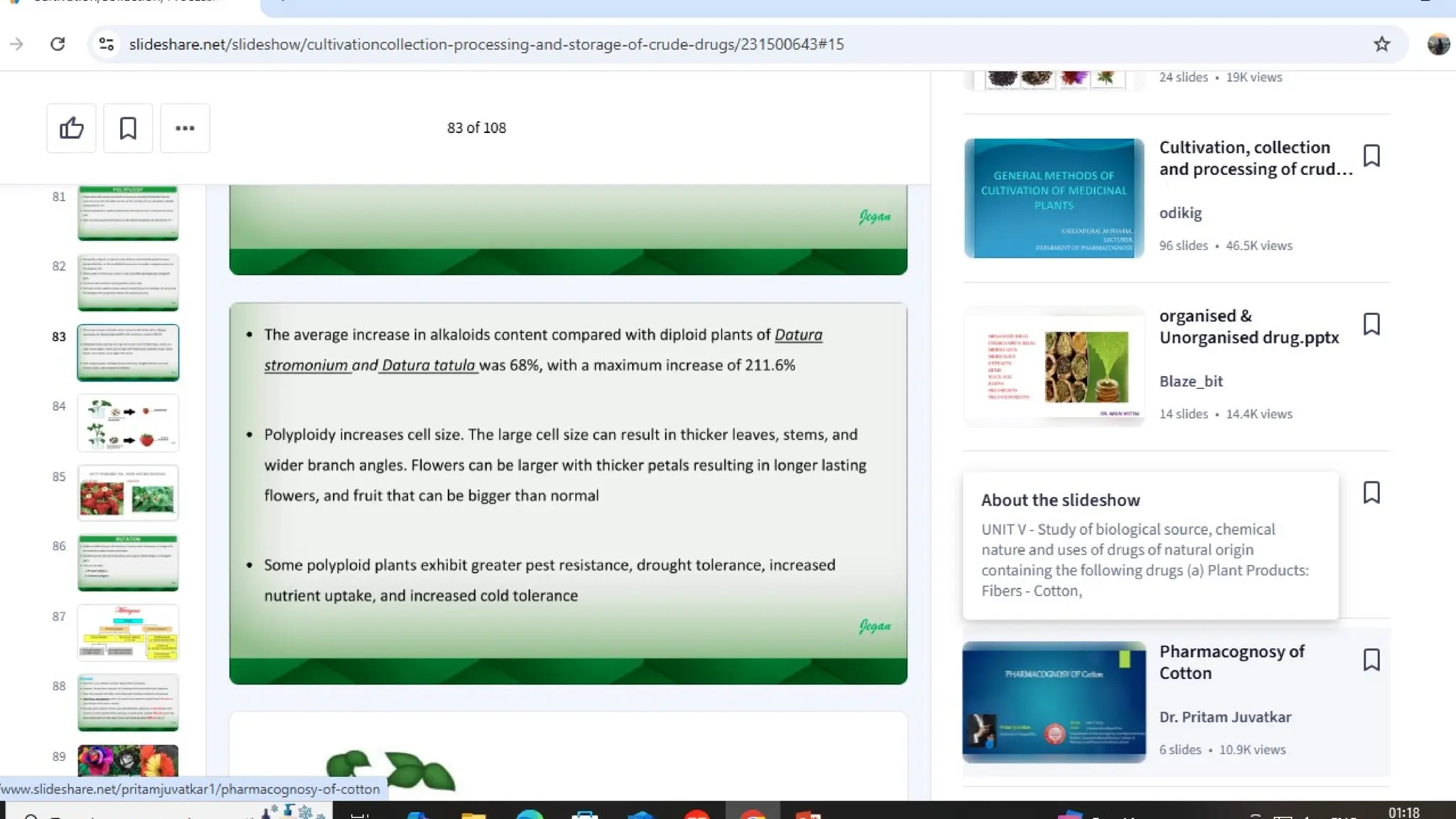Image resolution: width=1456 pixels, height=819 pixels.
Task: Toggle bookmark for Cultivation, collection and processing
Action: (1371, 156)
